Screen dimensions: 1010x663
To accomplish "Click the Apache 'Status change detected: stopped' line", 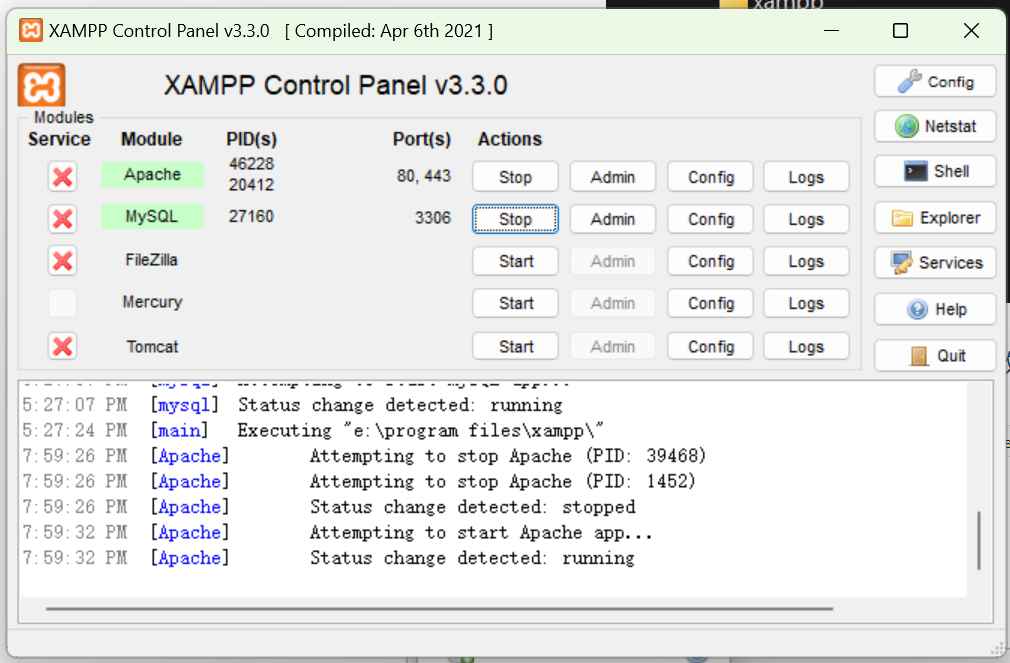I will (329, 507).
